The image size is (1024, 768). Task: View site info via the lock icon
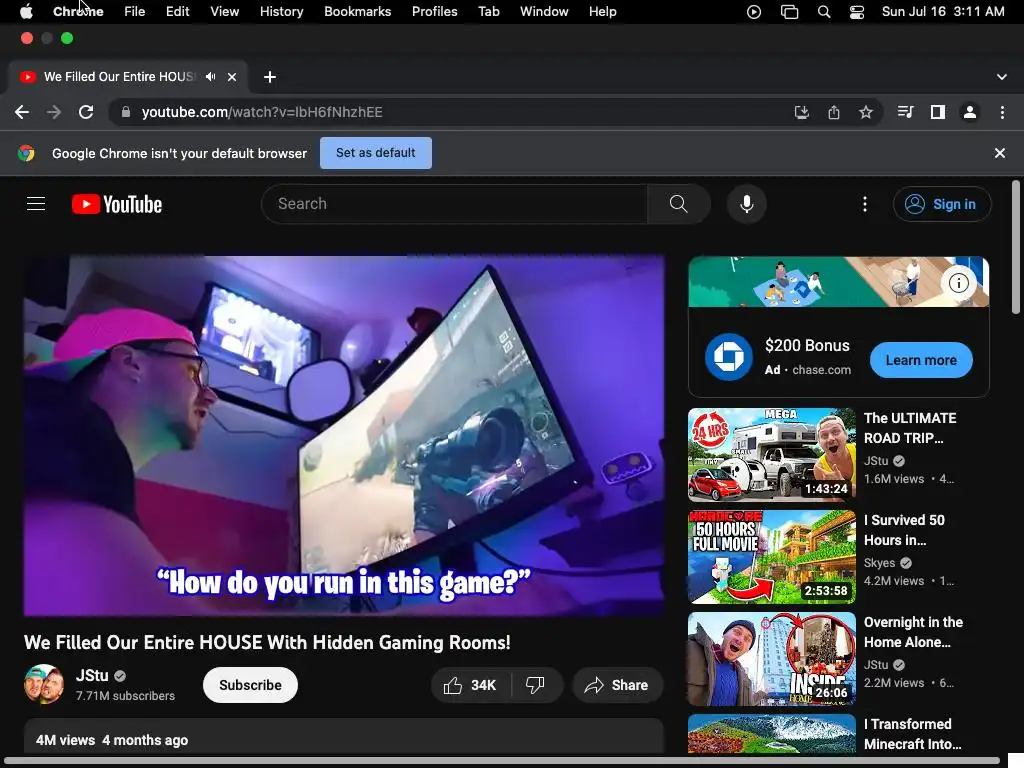[x=125, y=112]
